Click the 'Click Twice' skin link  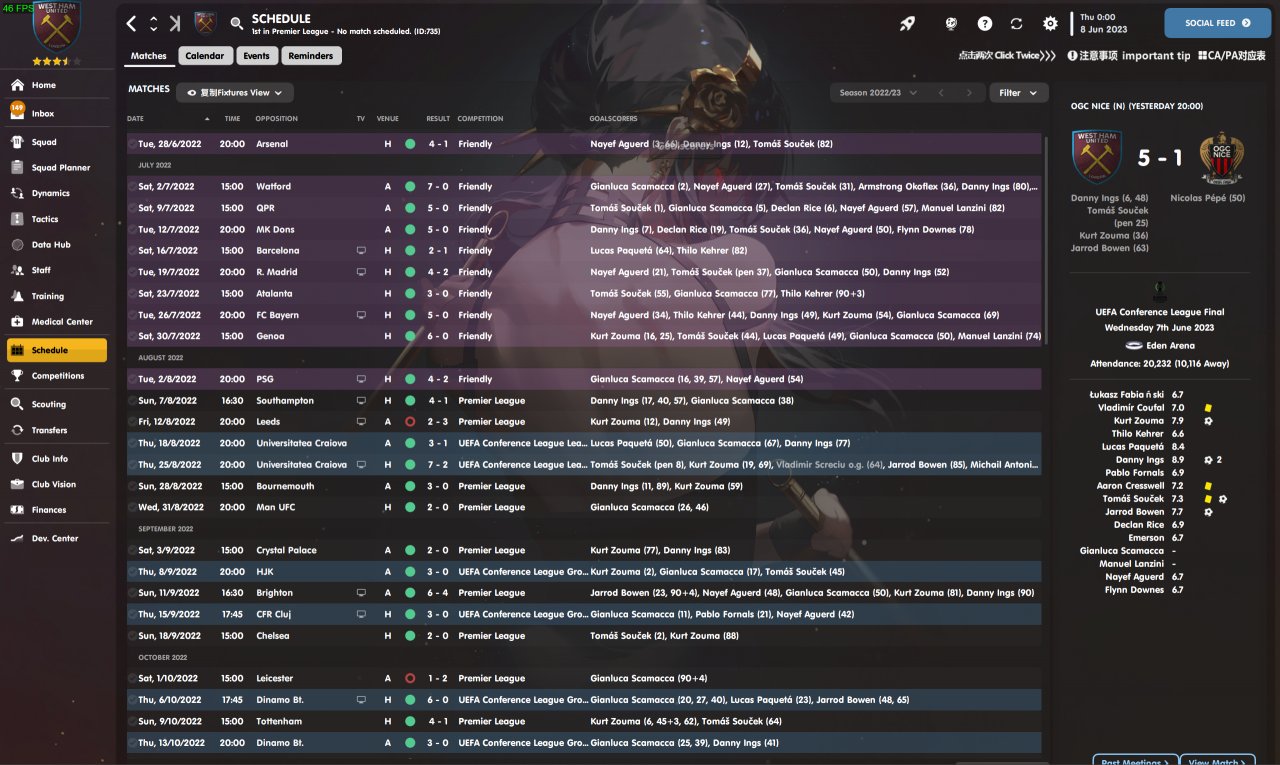(x=1007, y=56)
